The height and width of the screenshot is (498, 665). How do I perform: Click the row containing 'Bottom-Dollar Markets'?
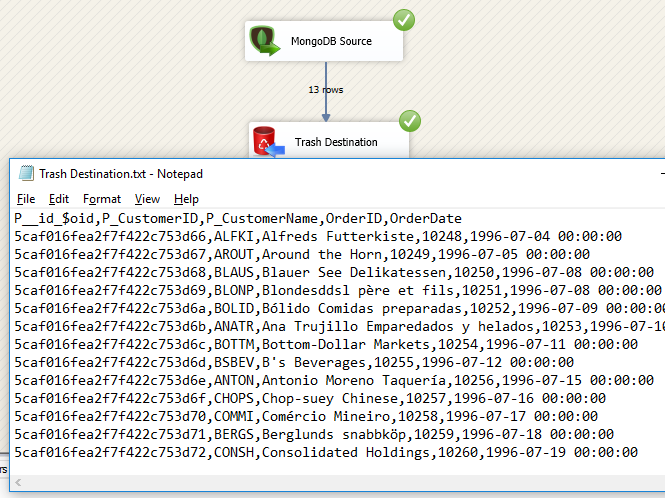[326, 344]
